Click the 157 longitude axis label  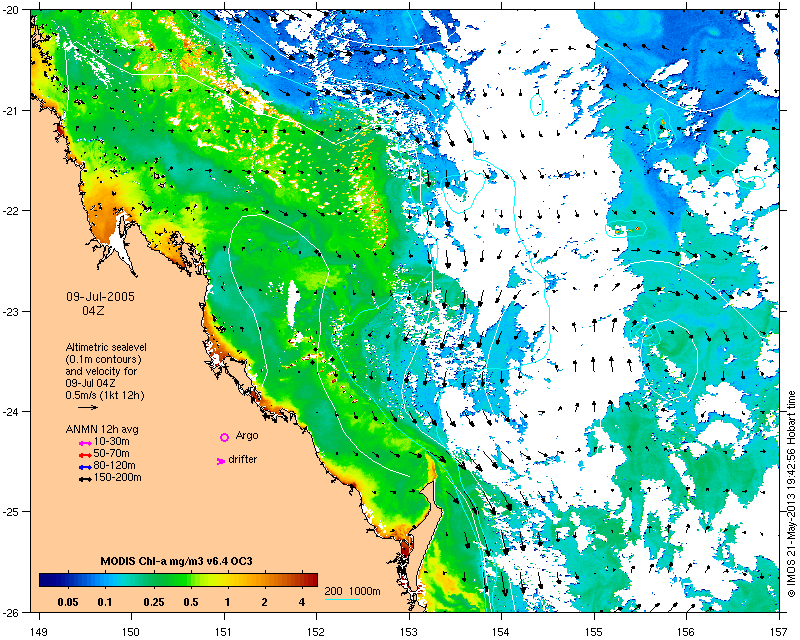click(780, 632)
